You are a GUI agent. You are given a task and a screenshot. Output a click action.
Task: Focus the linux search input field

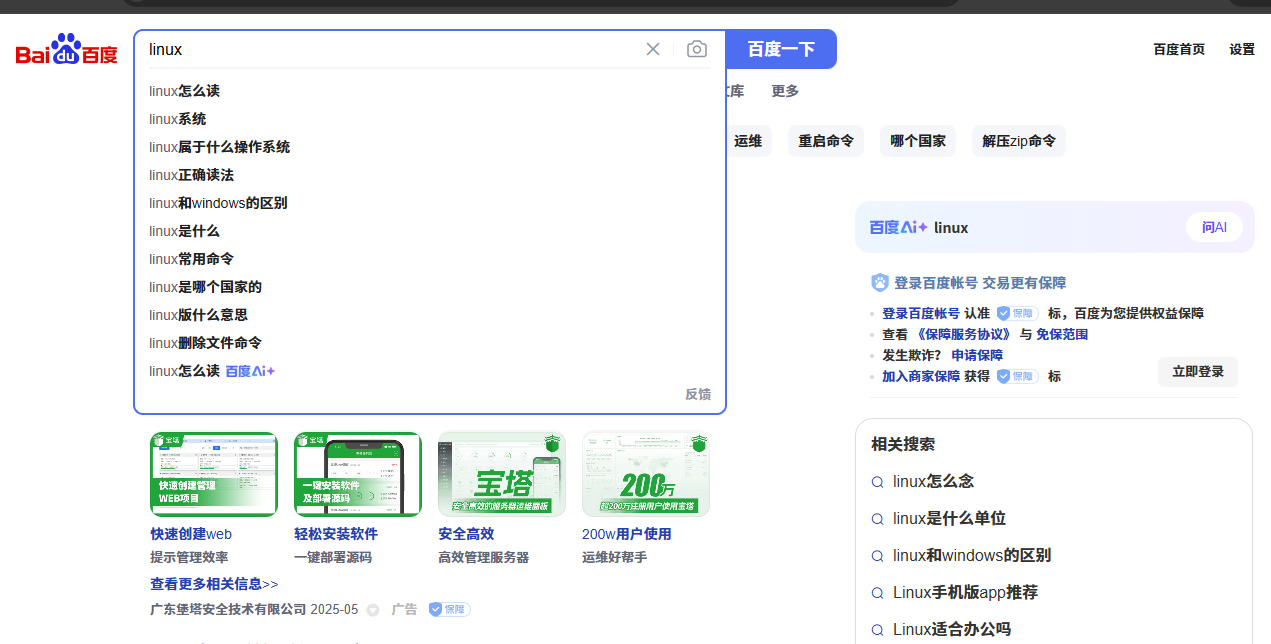tap(390, 49)
